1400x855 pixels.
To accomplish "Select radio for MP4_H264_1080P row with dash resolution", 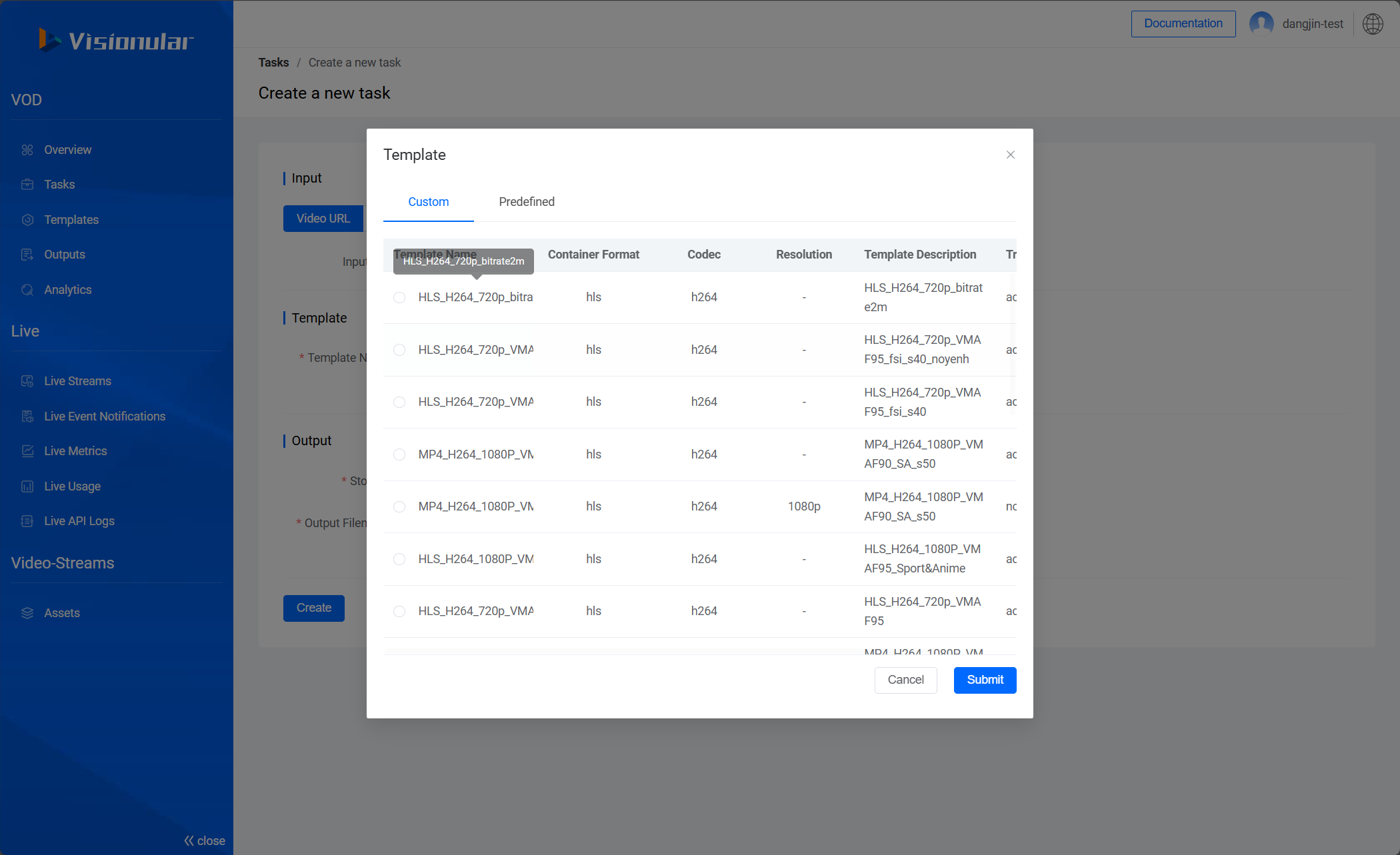I will pos(399,454).
